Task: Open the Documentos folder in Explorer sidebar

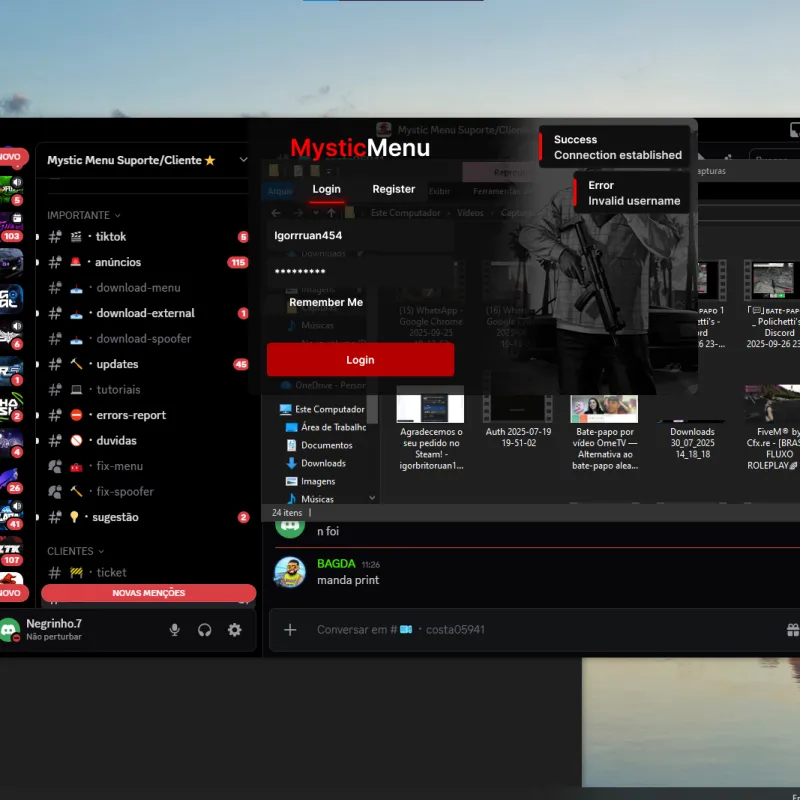Action: point(326,445)
